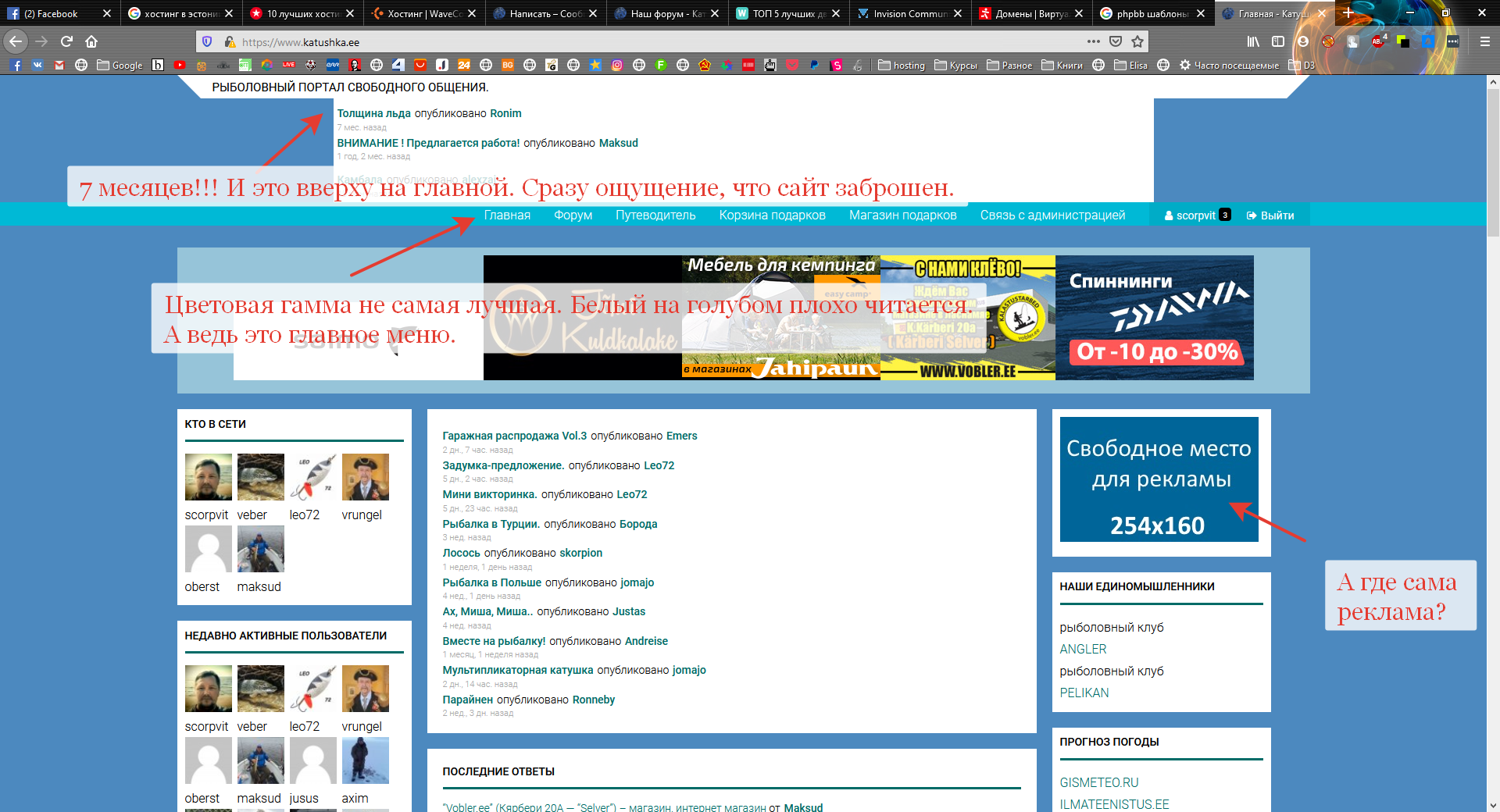Screen dimensions: 1500x812
Task: Open leo72 avatar in Кто в сети
Action: click(312, 477)
